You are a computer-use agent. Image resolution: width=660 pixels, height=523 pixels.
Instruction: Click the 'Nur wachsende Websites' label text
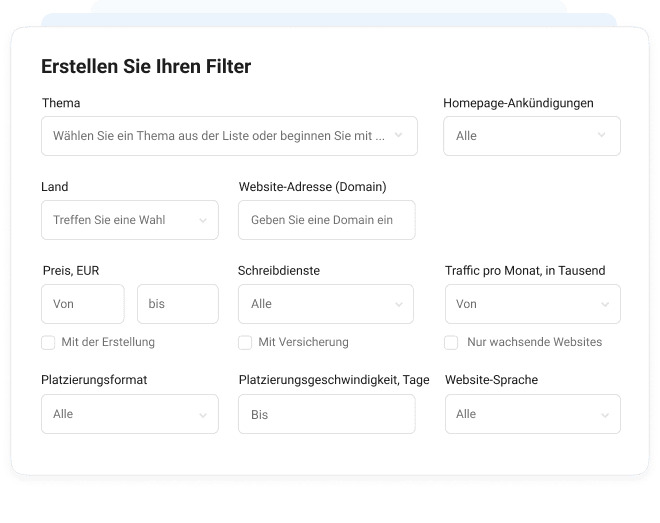[x=535, y=342]
